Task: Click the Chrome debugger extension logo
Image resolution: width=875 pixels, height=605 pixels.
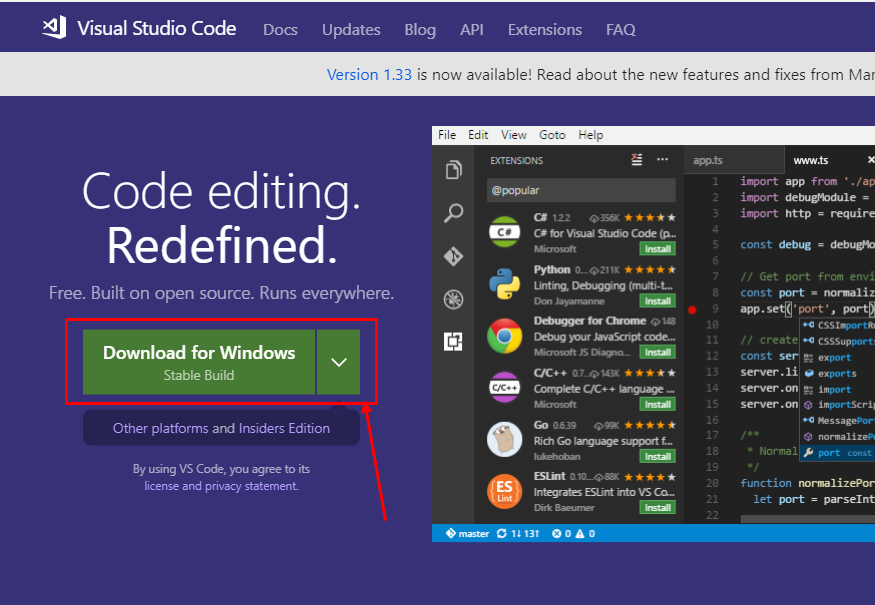Action: 504,336
